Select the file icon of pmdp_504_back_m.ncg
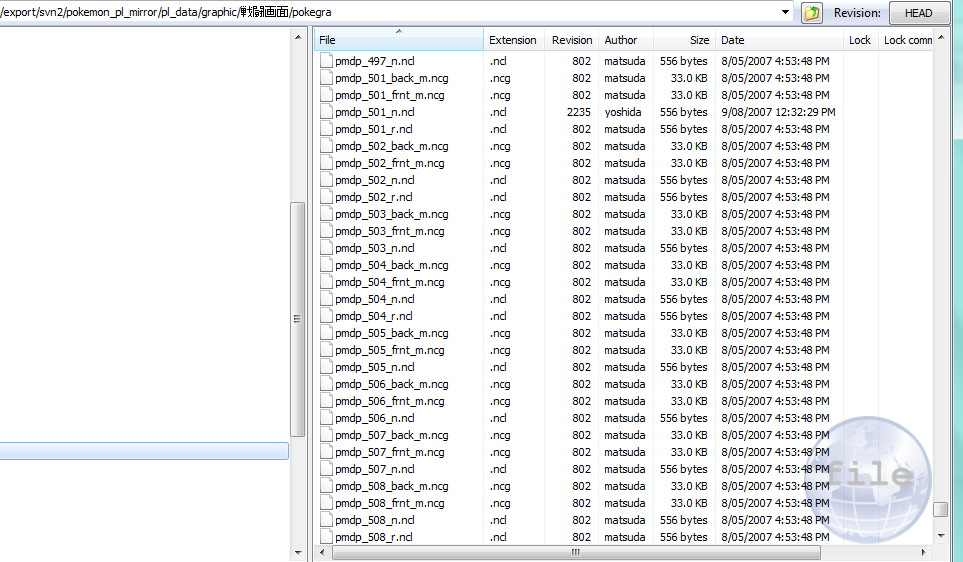This screenshot has height=562, width=963. tap(326, 265)
